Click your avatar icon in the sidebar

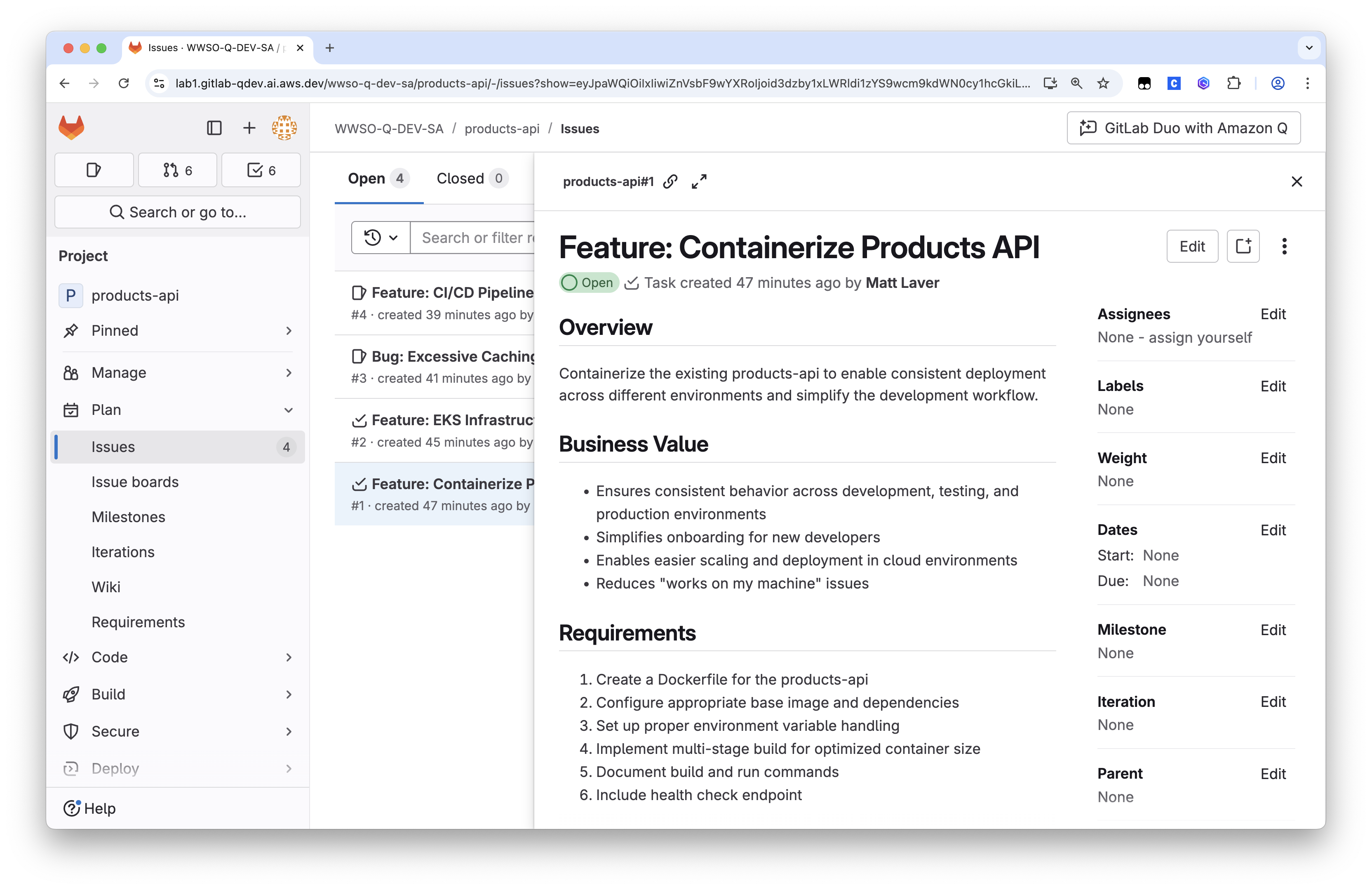(x=284, y=127)
